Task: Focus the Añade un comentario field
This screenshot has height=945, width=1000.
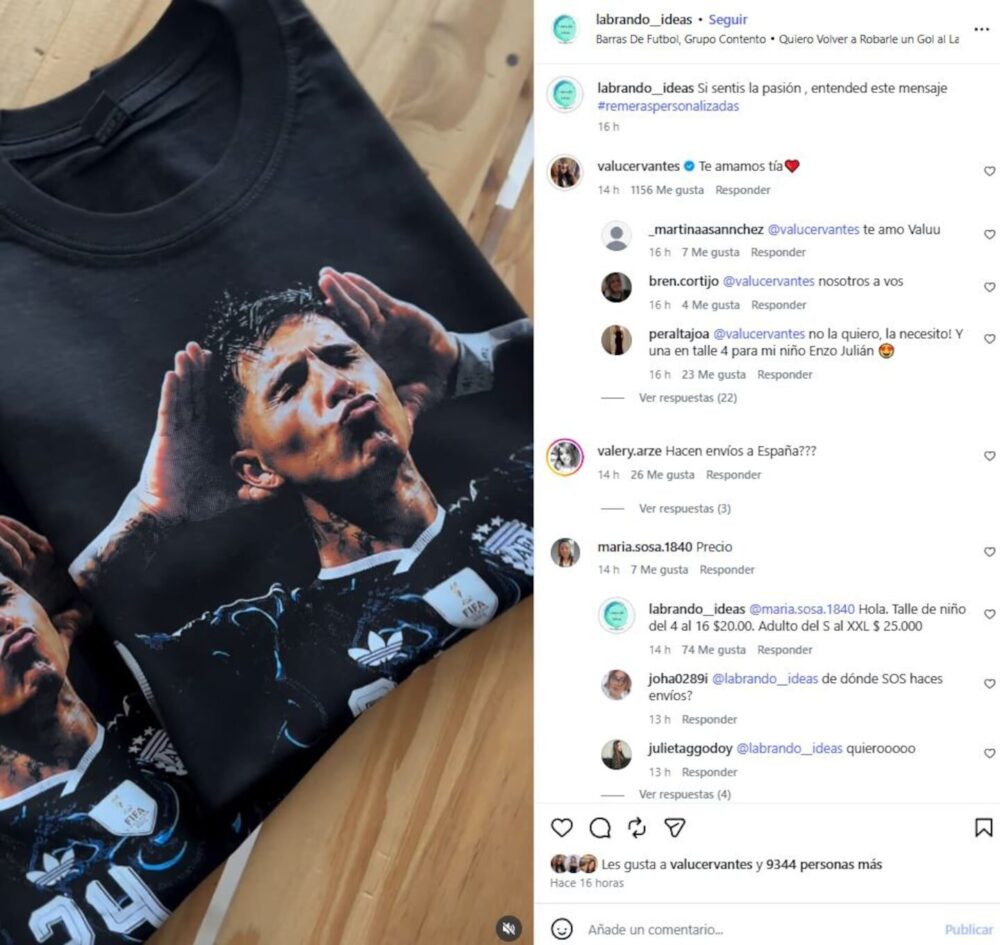Action: tap(759, 929)
